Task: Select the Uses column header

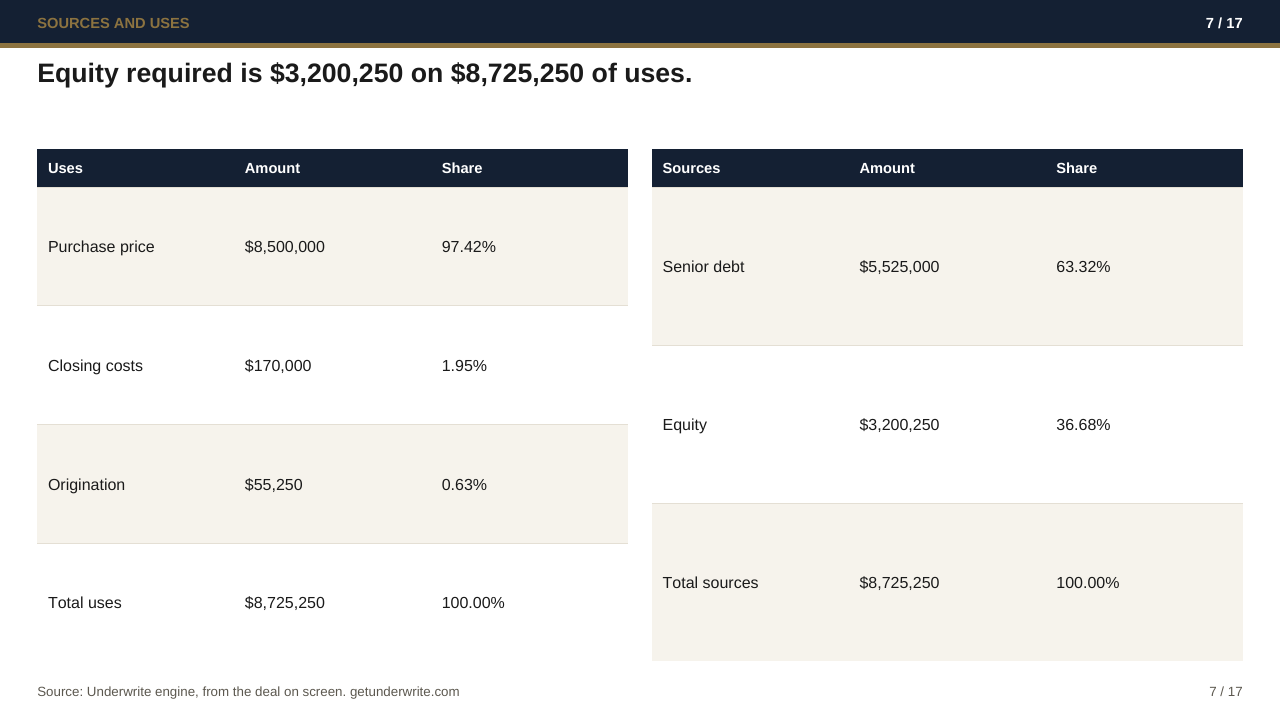Action: click(x=65, y=168)
